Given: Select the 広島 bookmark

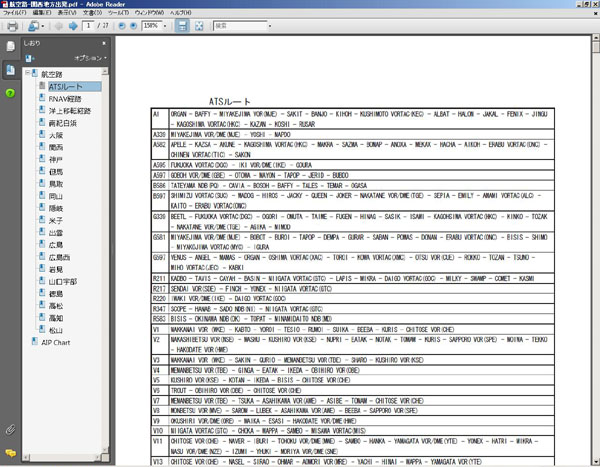Looking at the screenshot, I should click(56, 245).
